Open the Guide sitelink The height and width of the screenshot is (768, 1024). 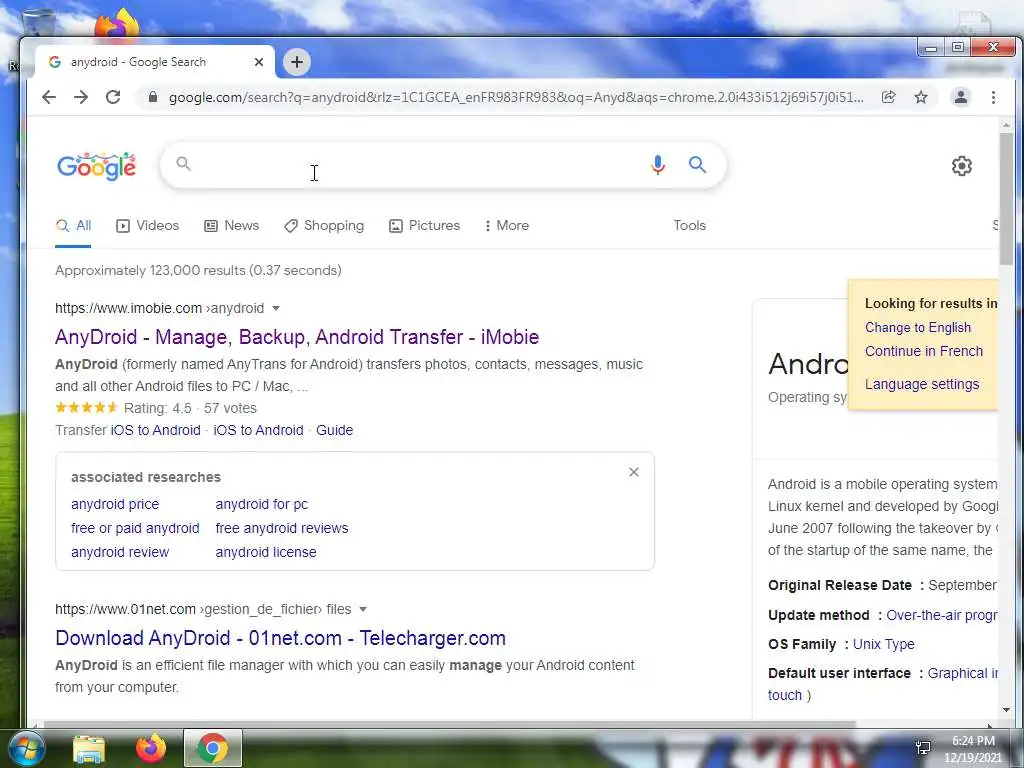[334, 430]
